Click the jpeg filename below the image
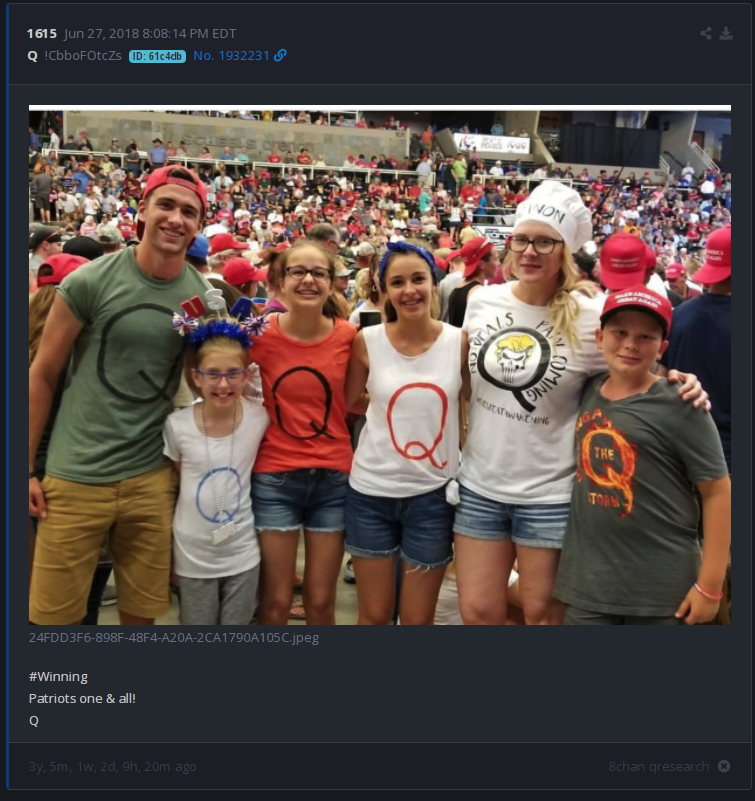 point(174,638)
